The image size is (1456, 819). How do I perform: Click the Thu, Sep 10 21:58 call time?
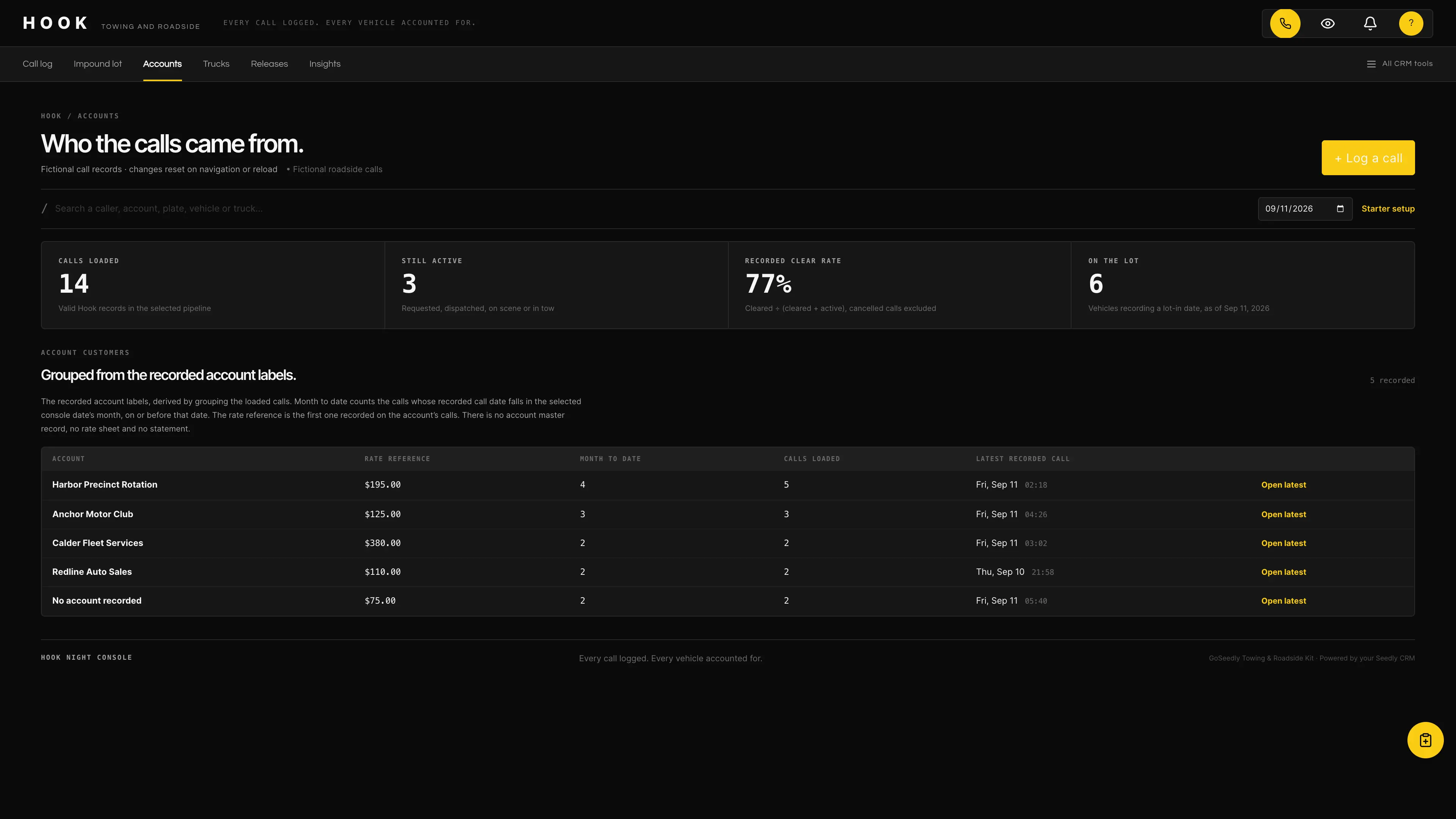click(x=1015, y=571)
